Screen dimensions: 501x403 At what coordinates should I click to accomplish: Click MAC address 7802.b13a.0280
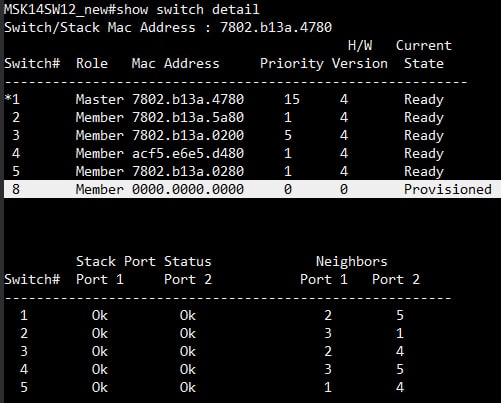[x=188, y=171]
